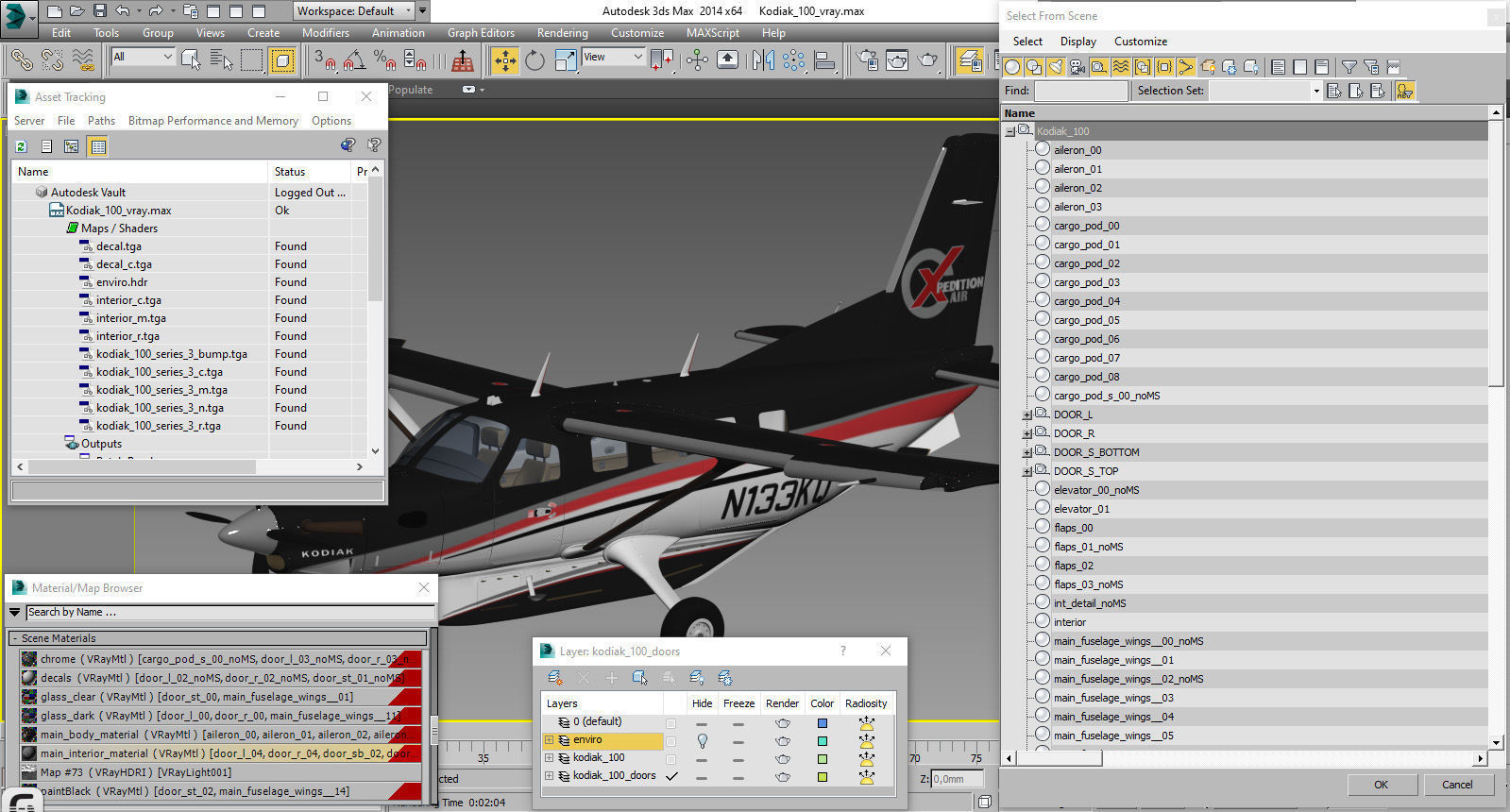Click the Open File folder icon

click(x=77, y=11)
